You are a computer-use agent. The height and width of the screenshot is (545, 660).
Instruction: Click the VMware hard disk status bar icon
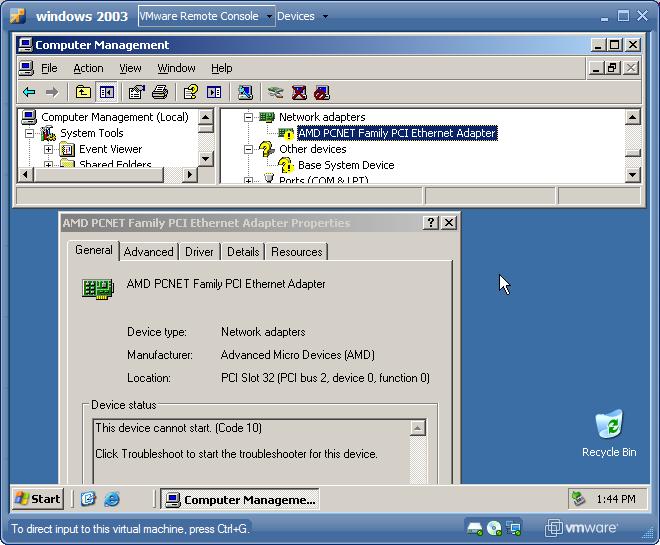[x=475, y=528]
